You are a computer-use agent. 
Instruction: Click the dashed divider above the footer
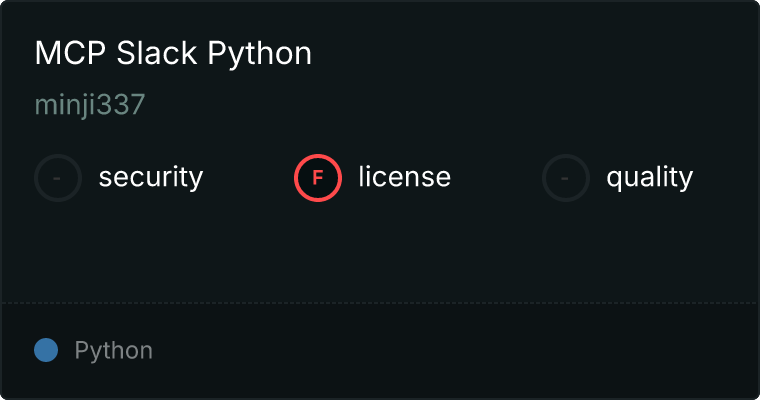coord(380,302)
